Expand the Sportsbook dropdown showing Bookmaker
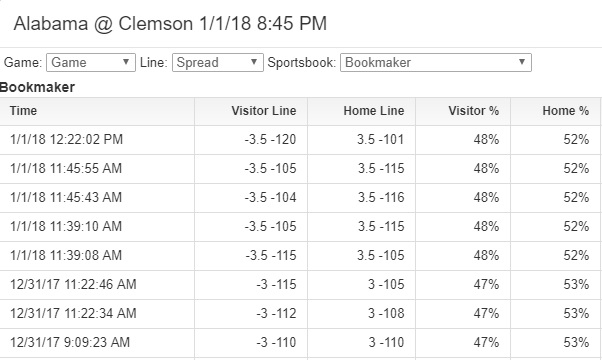The width and height of the screenshot is (602, 360). (x=436, y=63)
